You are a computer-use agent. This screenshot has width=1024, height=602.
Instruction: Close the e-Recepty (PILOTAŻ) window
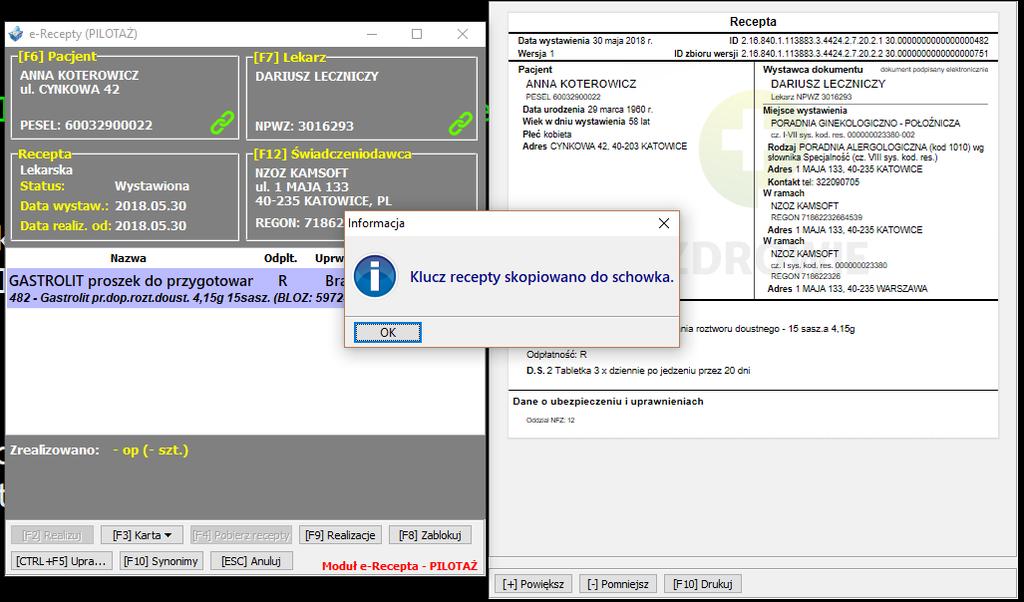[x=462, y=34]
